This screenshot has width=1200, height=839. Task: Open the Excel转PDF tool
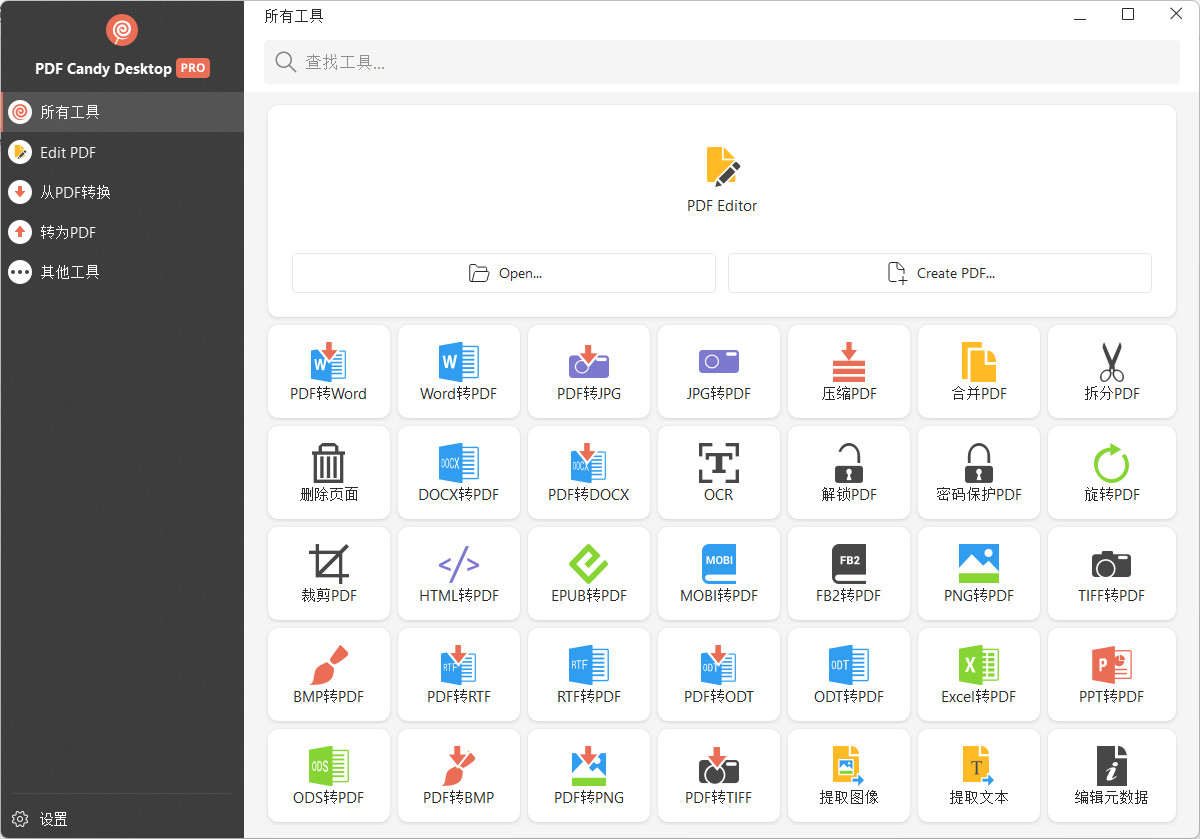coord(979,674)
